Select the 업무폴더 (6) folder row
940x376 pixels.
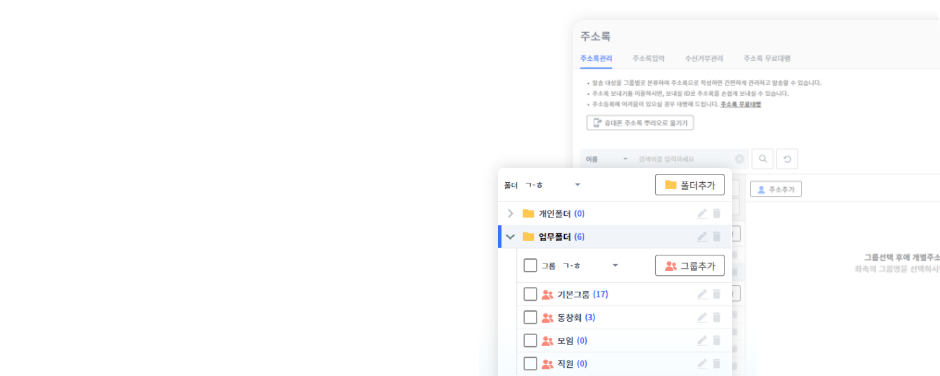(x=614, y=237)
